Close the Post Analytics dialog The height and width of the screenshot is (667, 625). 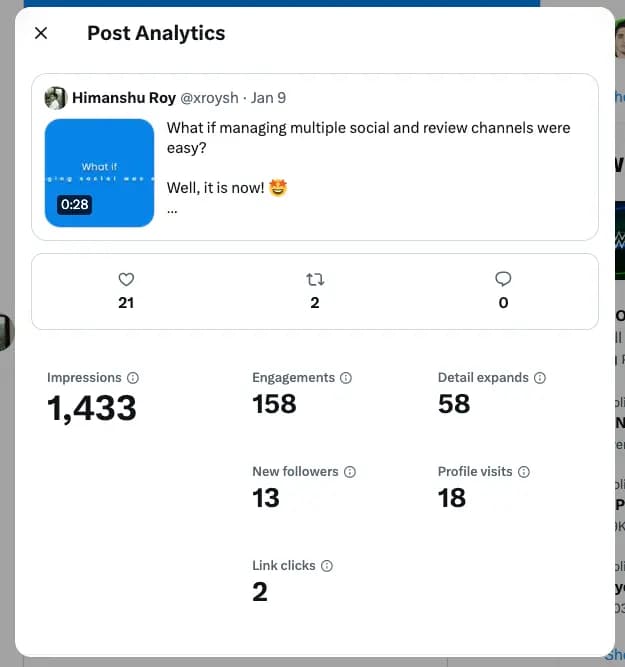pyautogui.click(x=41, y=33)
